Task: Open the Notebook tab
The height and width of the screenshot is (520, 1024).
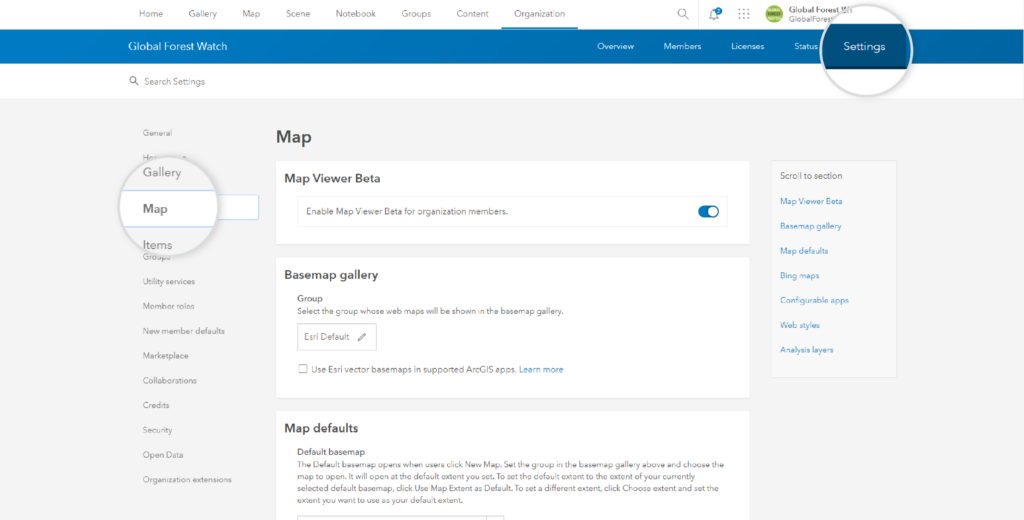Action: click(356, 14)
